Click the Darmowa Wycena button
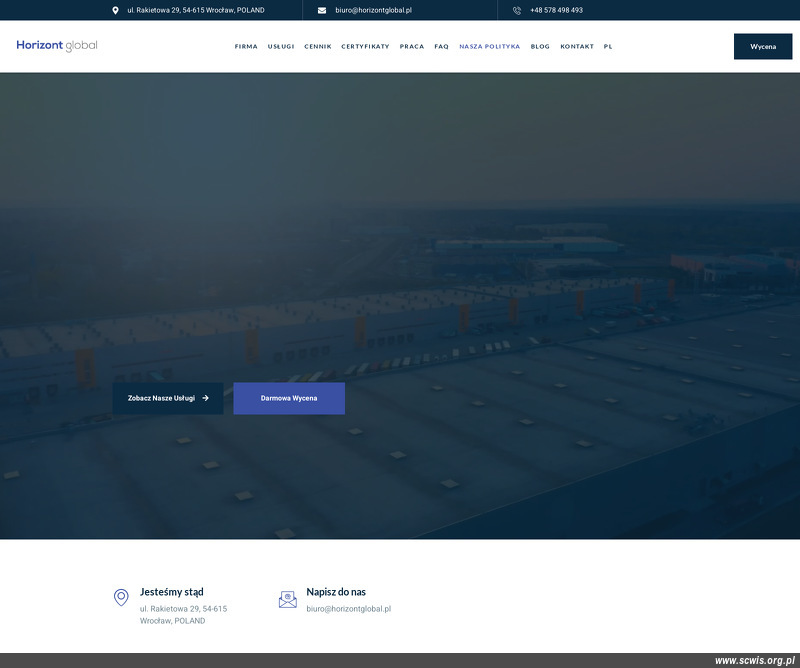The image size is (800, 668). [x=289, y=398]
